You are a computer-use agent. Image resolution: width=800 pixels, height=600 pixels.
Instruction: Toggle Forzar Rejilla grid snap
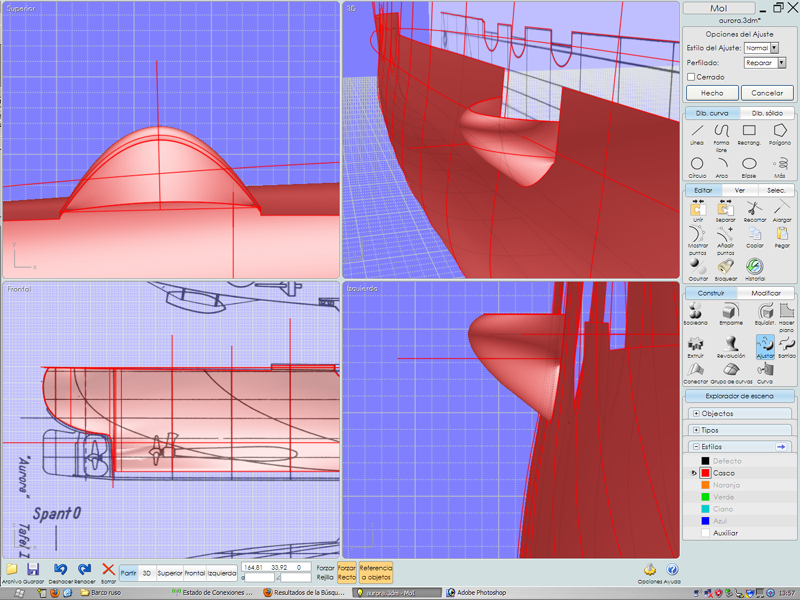tap(325, 572)
